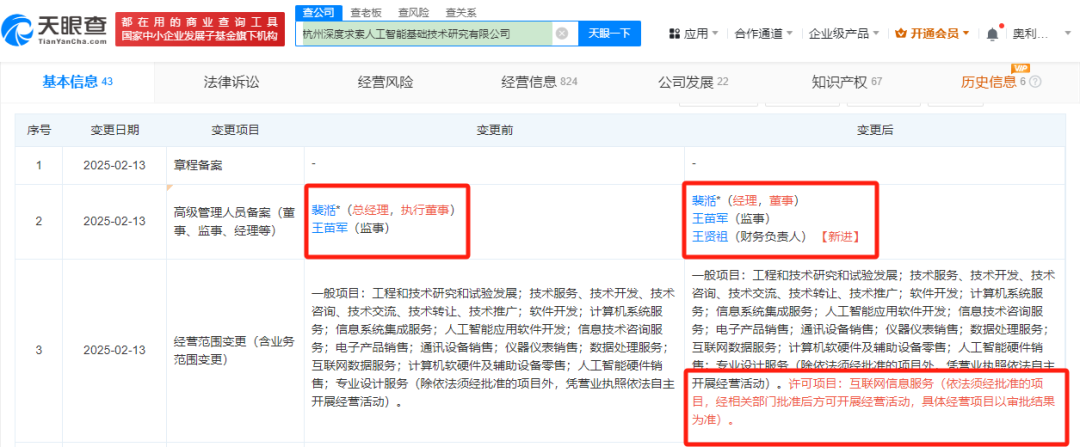Click the date in row 2
1080x447 pixels.
114,221
